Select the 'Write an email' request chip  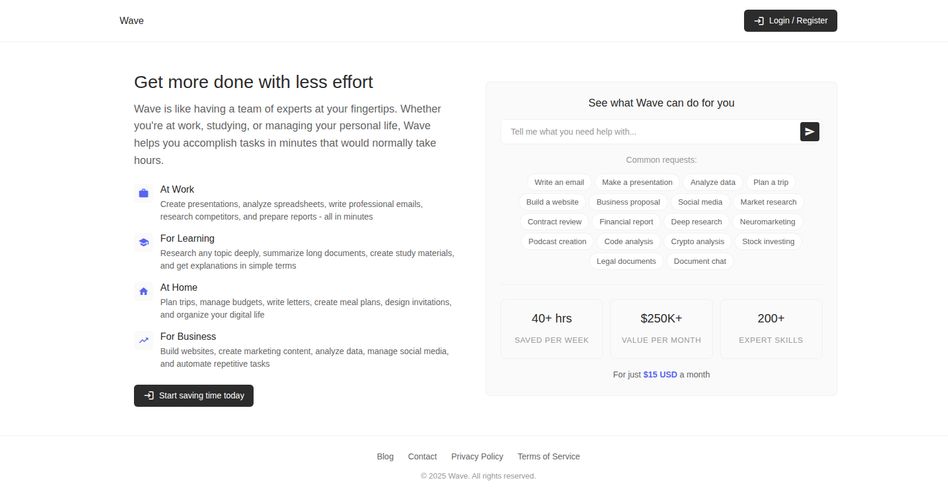tap(559, 182)
